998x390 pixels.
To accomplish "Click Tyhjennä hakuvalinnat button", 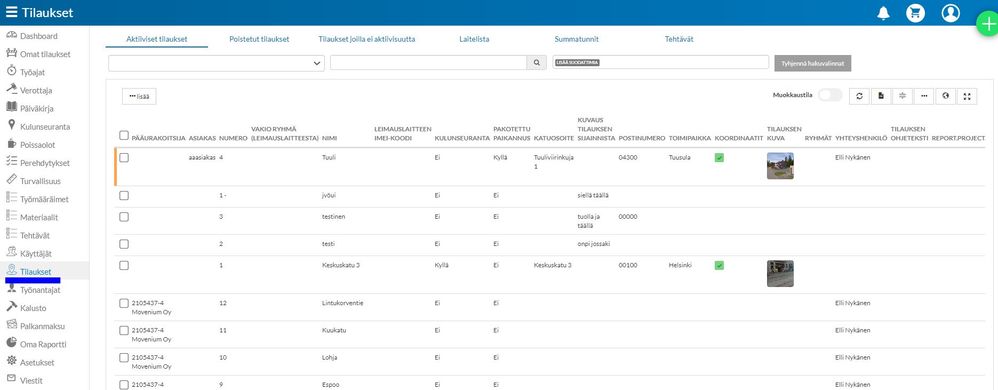I will click(x=813, y=64).
